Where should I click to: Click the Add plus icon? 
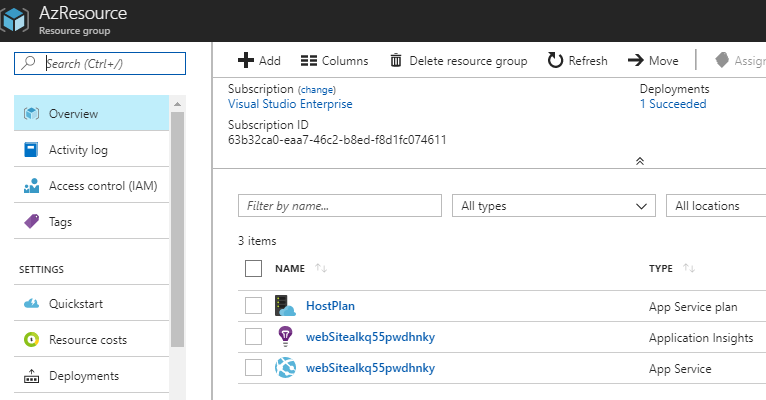(x=246, y=60)
